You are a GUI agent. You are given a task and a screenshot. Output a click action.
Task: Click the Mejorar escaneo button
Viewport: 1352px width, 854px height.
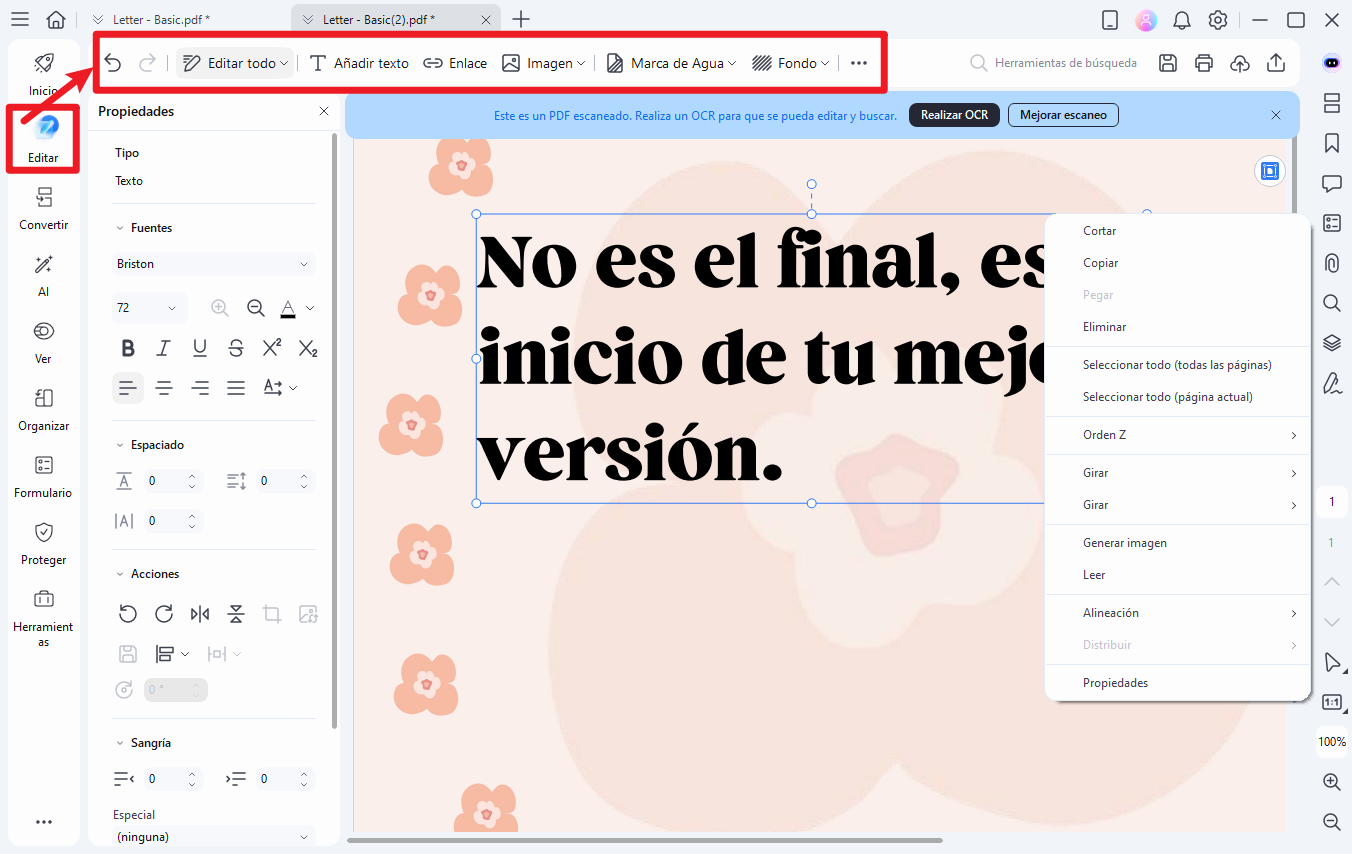(x=1062, y=114)
